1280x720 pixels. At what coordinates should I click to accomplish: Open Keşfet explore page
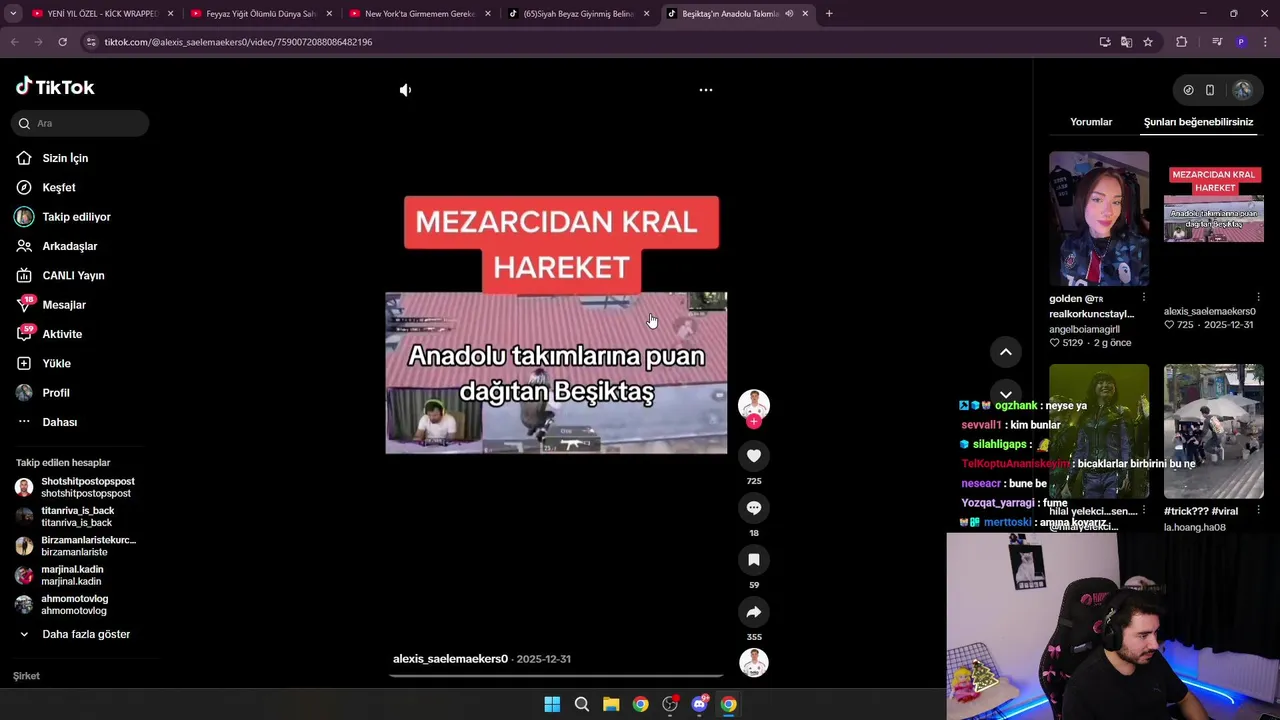point(59,187)
